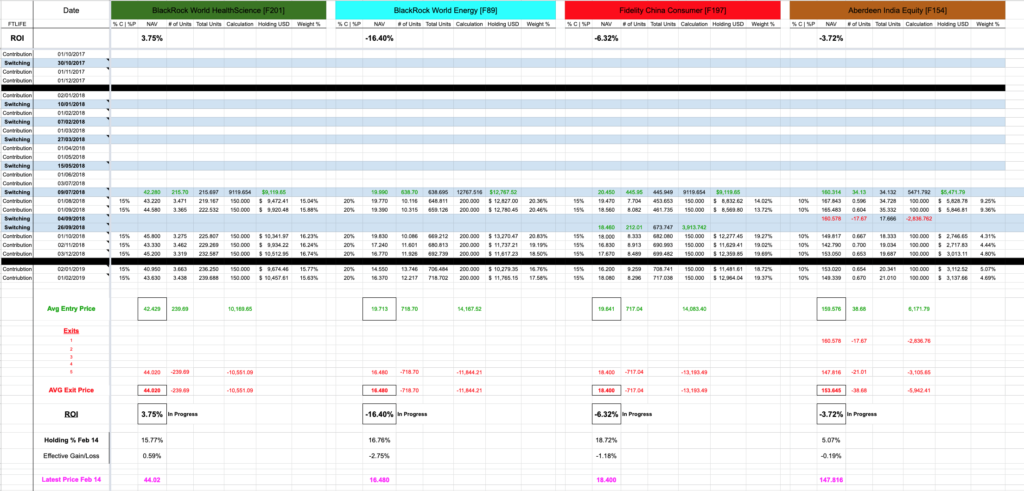Viewport: 1024px width, 491px height.
Task: Click effective loss value -2.75%
Action: pos(379,454)
